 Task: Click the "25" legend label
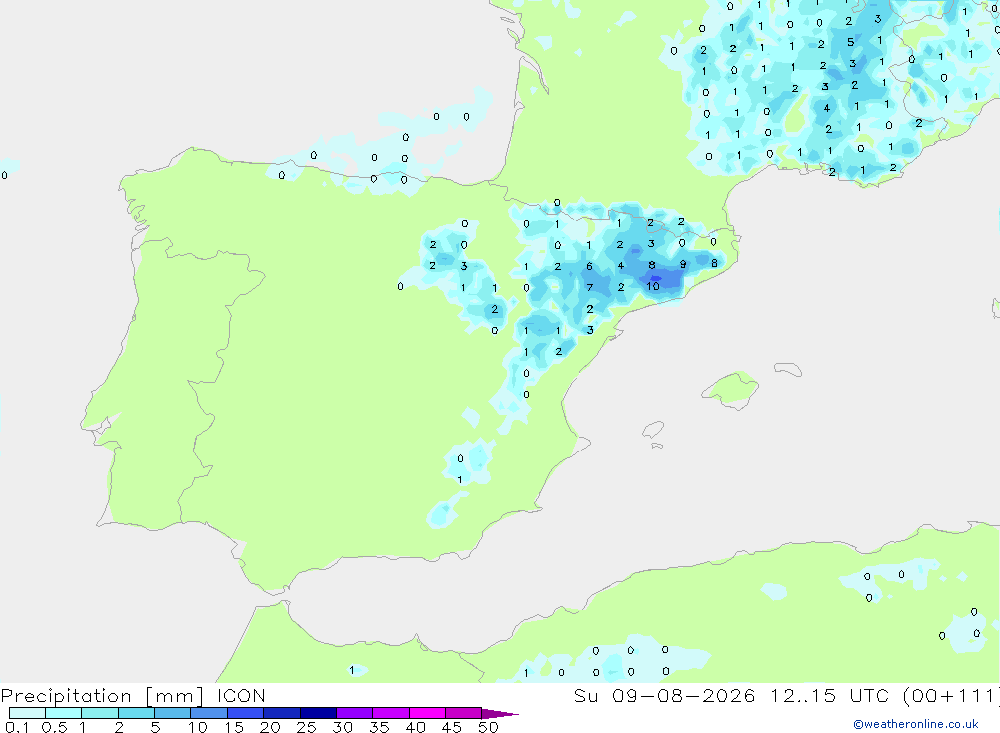coord(306,727)
